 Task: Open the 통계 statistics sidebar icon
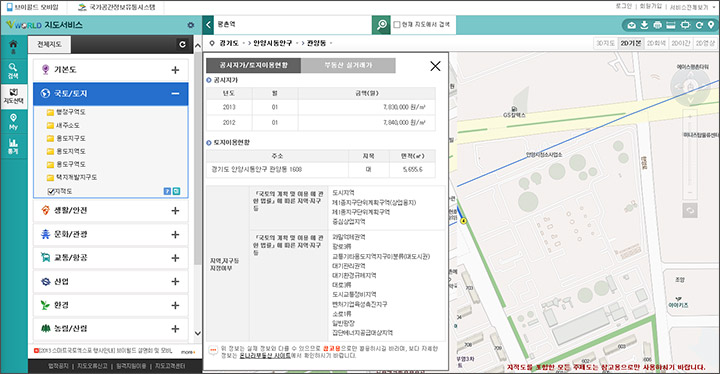click(13, 146)
